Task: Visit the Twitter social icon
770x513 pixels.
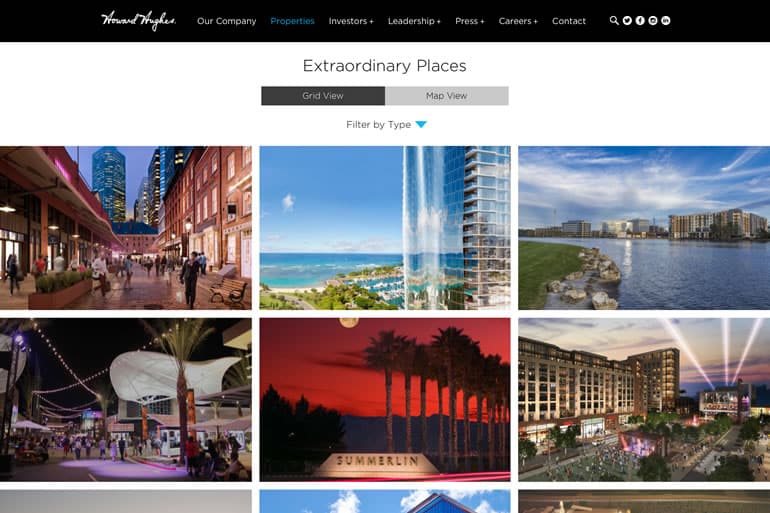Action: click(627, 21)
